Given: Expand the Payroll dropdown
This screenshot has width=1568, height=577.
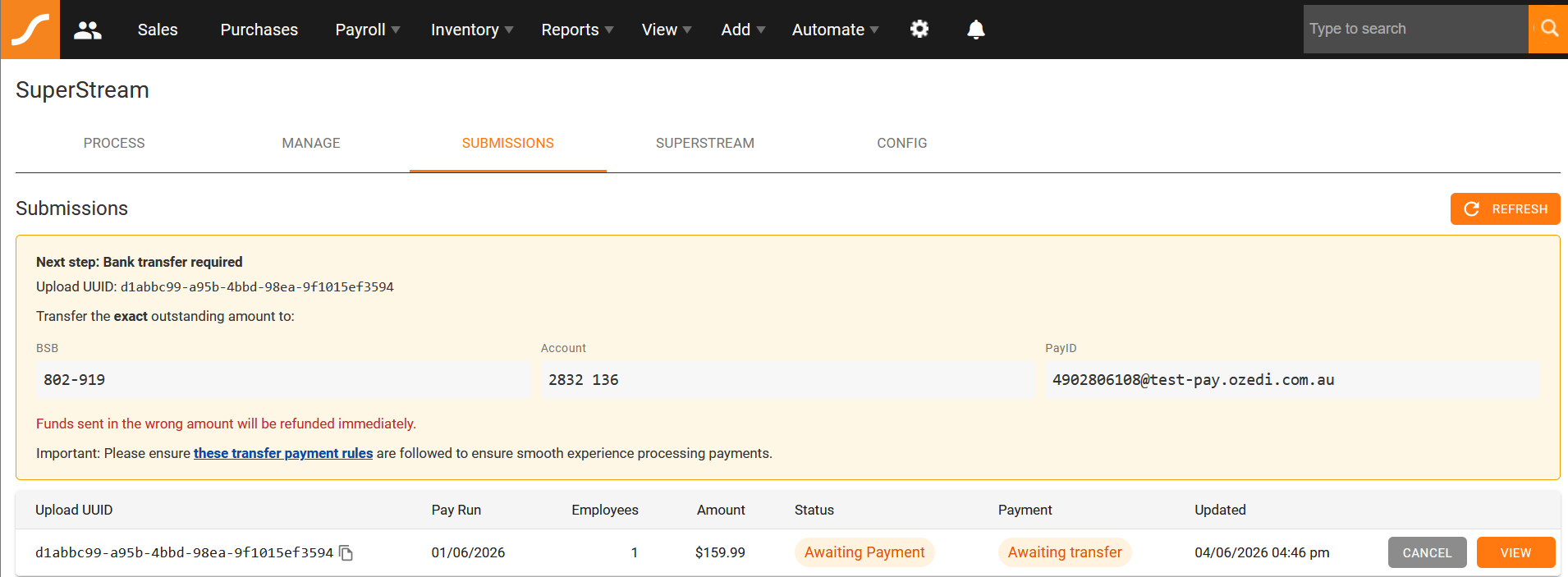Looking at the screenshot, I should click(x=368, y=30).
